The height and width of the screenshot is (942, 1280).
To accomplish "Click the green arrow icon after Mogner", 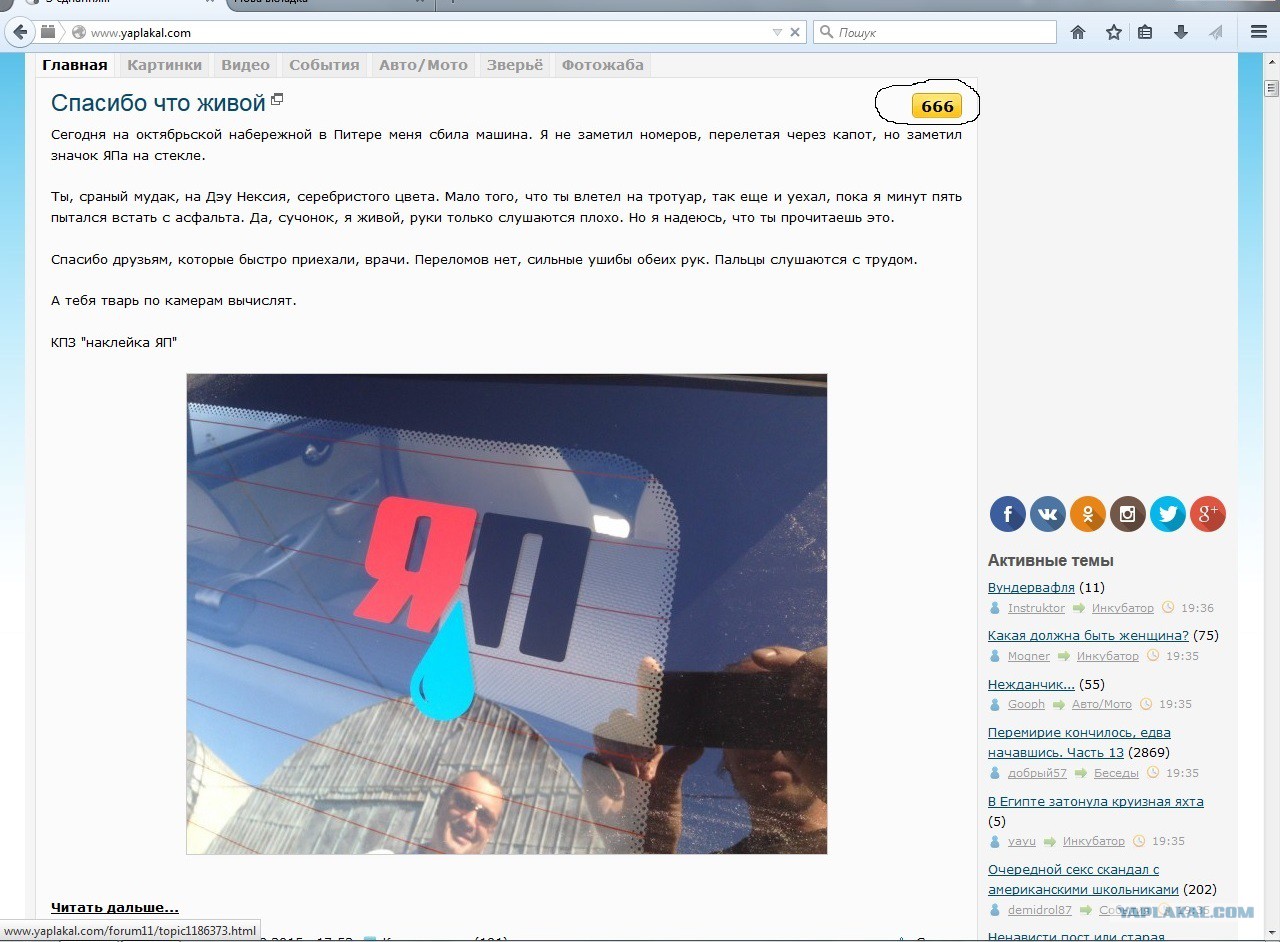I will (x=1063, y=656).
